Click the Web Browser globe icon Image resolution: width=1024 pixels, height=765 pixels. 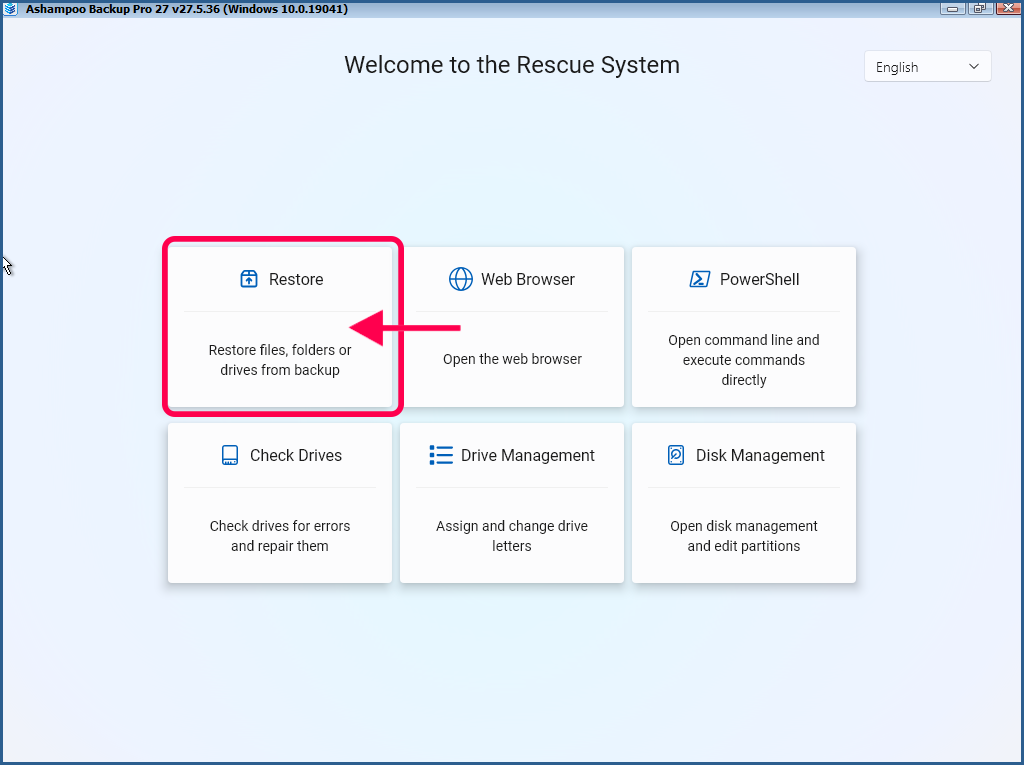(x=460, y=279)
